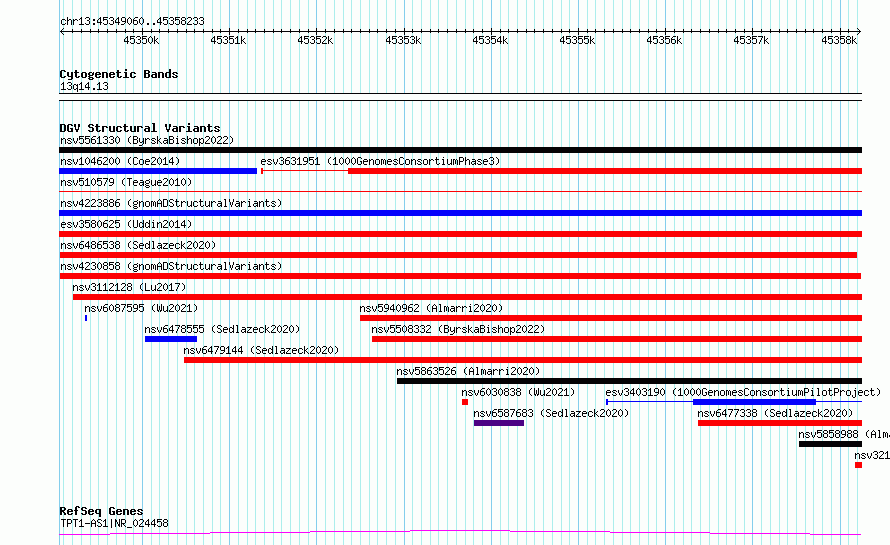This screenshot has height=545, width=890.
Task: Click the 45358k ruler tick label
Action: pyautogui.click(x=839, y=40)
